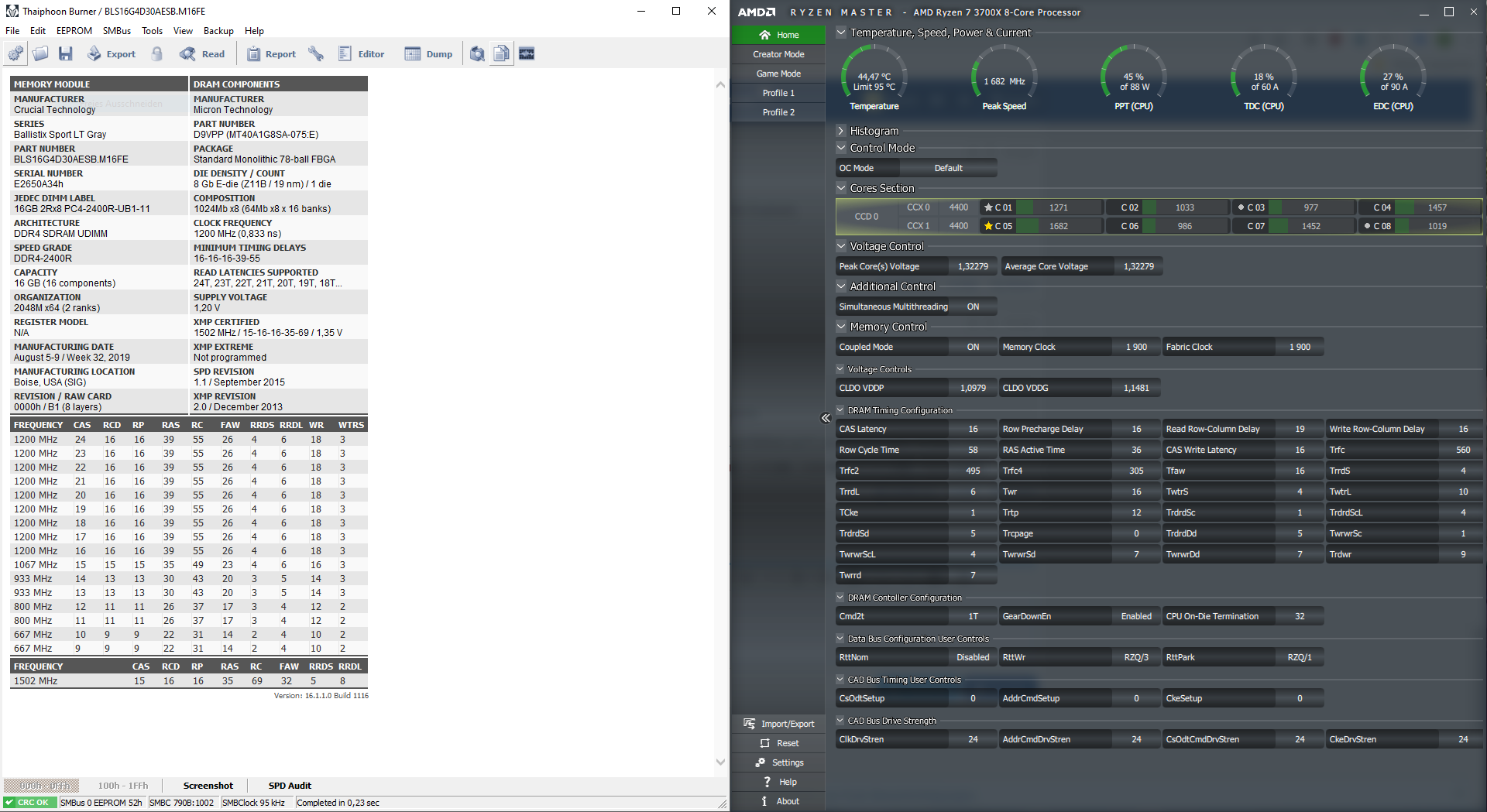Click the dot marker on core C 03
This screenshot has height=812, width=1487.
(1241, 207)
